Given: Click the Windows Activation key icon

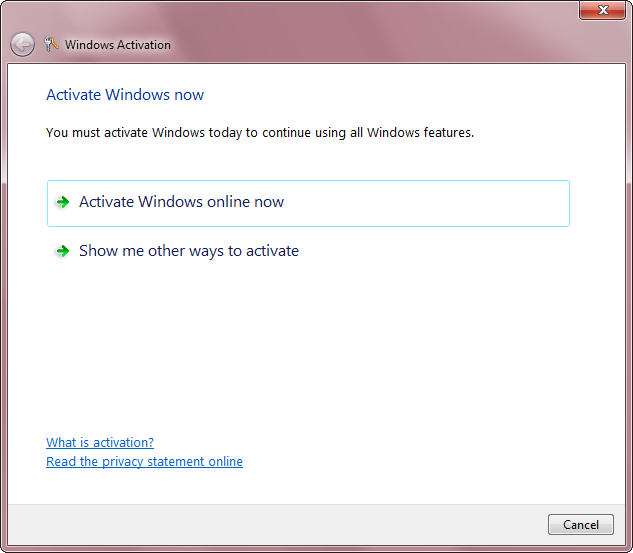Looking at the screenshot, I should click(x=51, y=44).
